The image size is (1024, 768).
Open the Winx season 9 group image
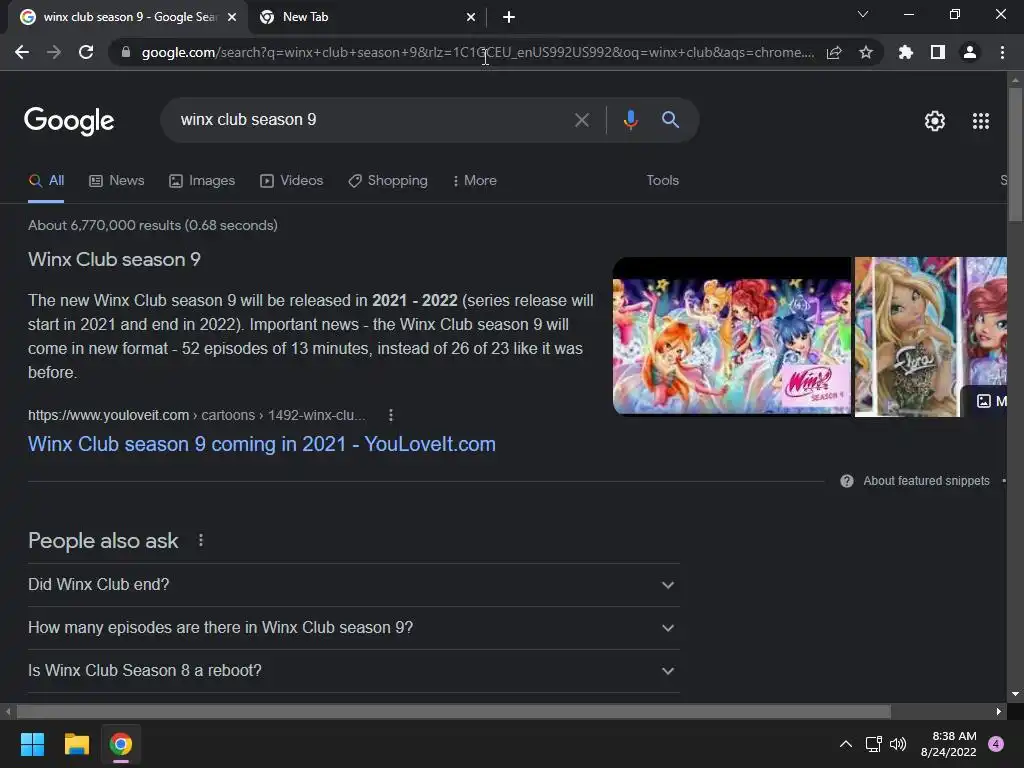732,336
